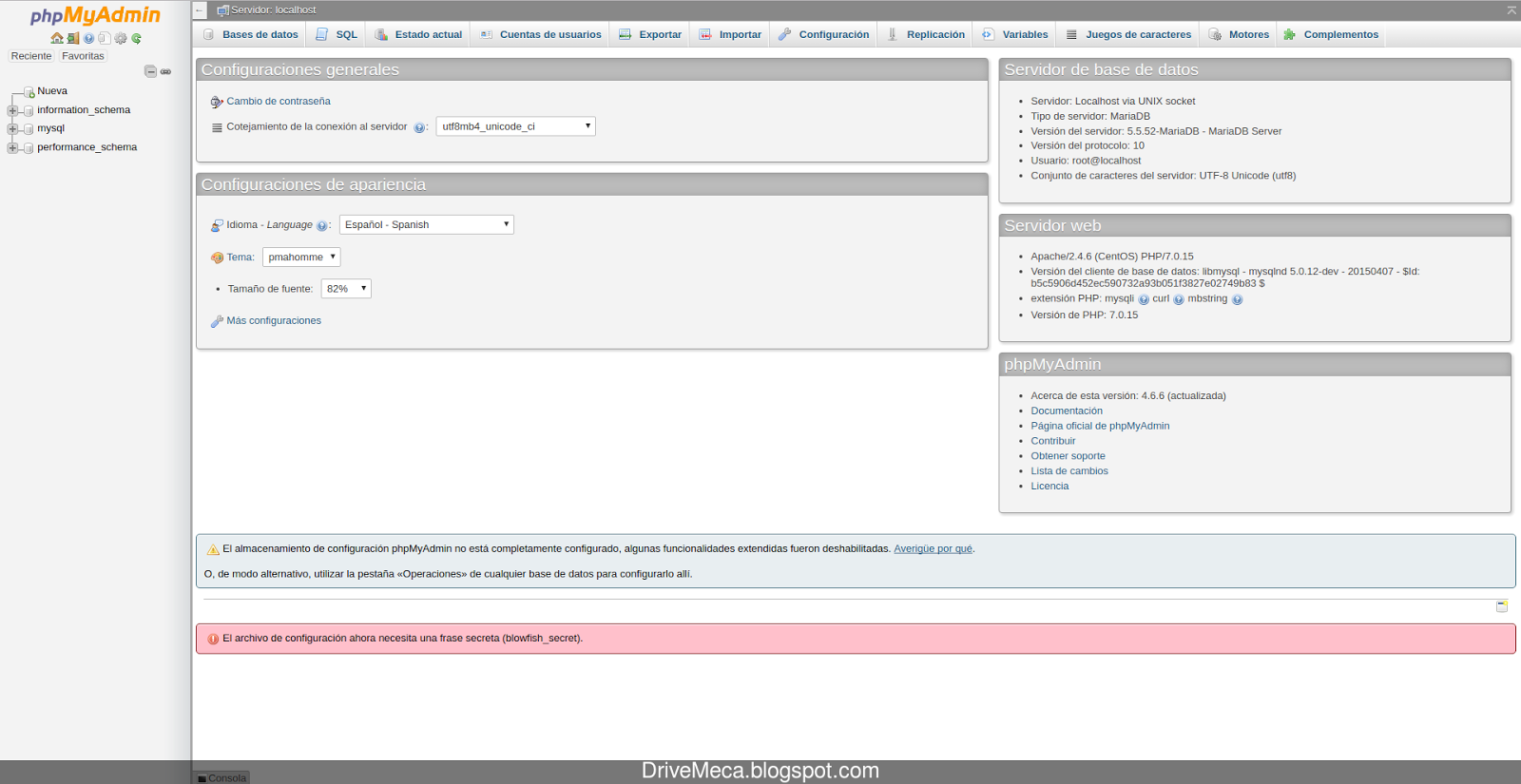Click the small bookmark icon above red alert
The image size is (1521, 784).
(x=1502, y=606)
